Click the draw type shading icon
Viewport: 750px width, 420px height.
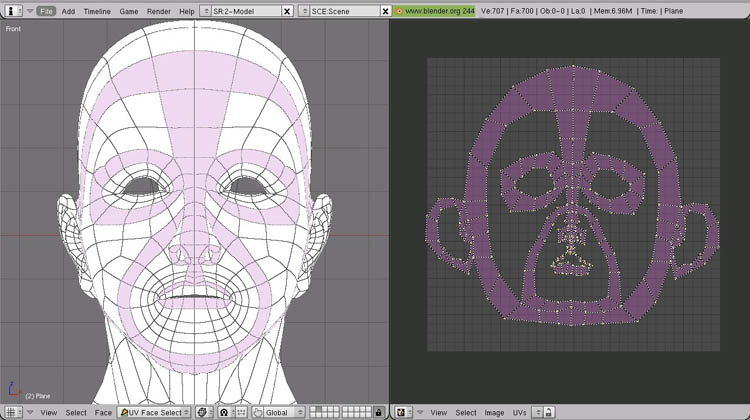click(202, 412)
